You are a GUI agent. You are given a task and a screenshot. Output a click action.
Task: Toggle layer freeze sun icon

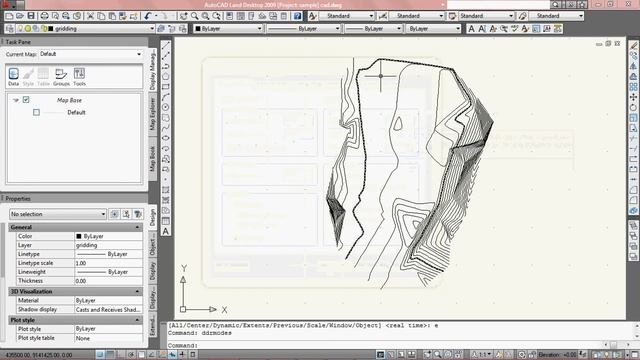[28, 29]
